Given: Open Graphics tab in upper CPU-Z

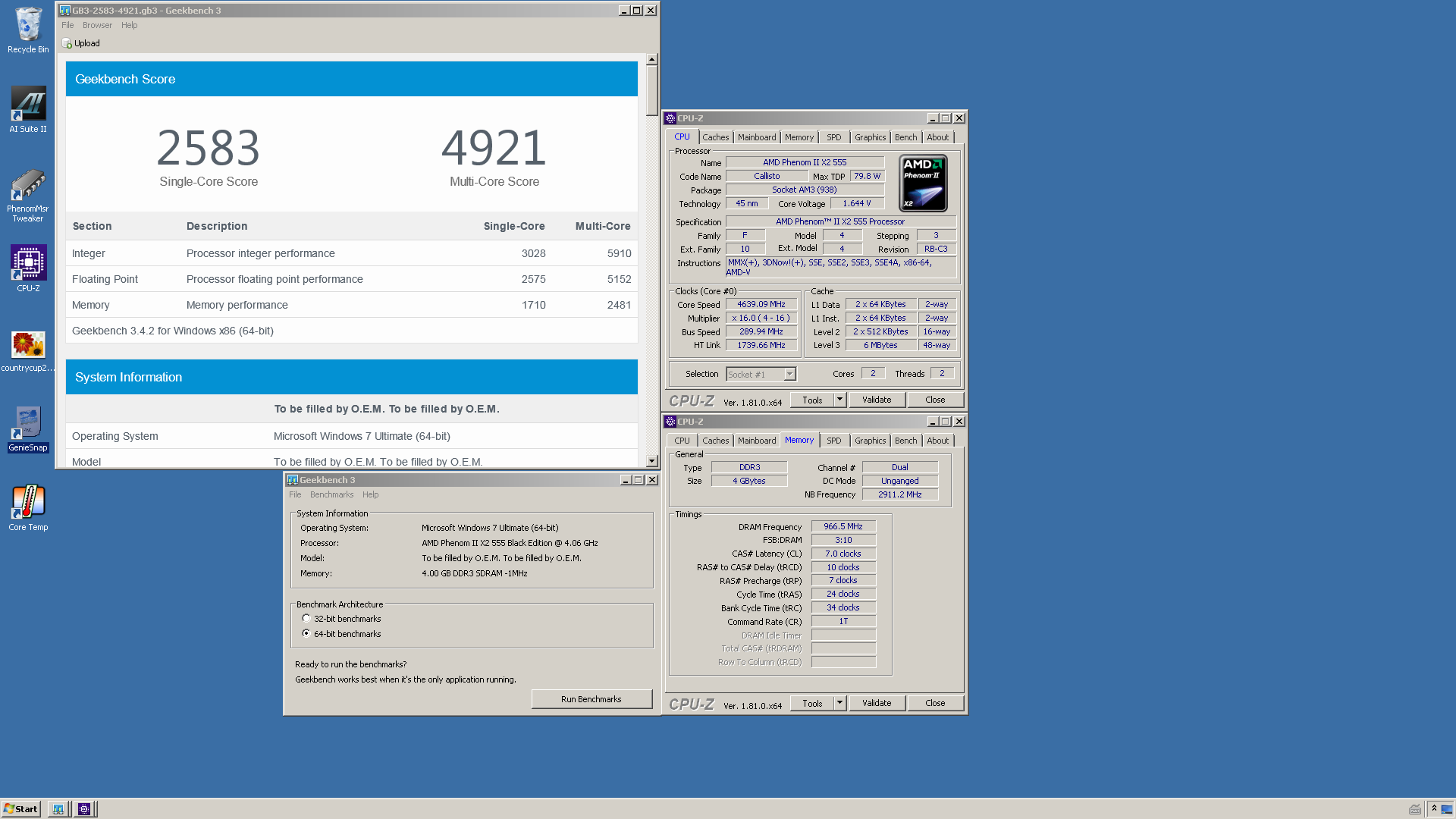Looking at the screenshot, I should [x=870, y=137].
